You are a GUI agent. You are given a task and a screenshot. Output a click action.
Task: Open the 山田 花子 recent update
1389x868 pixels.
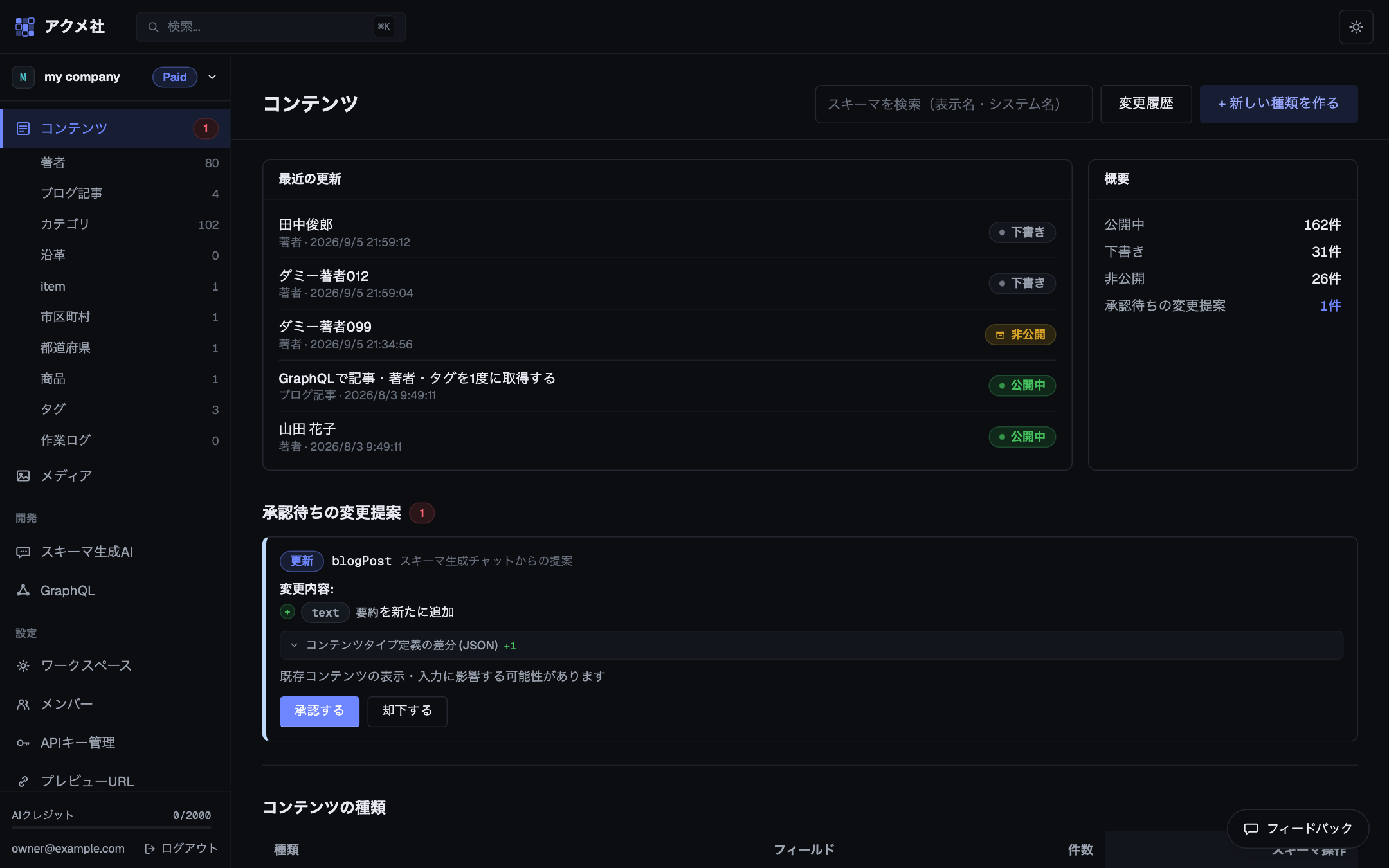point(667,437)
